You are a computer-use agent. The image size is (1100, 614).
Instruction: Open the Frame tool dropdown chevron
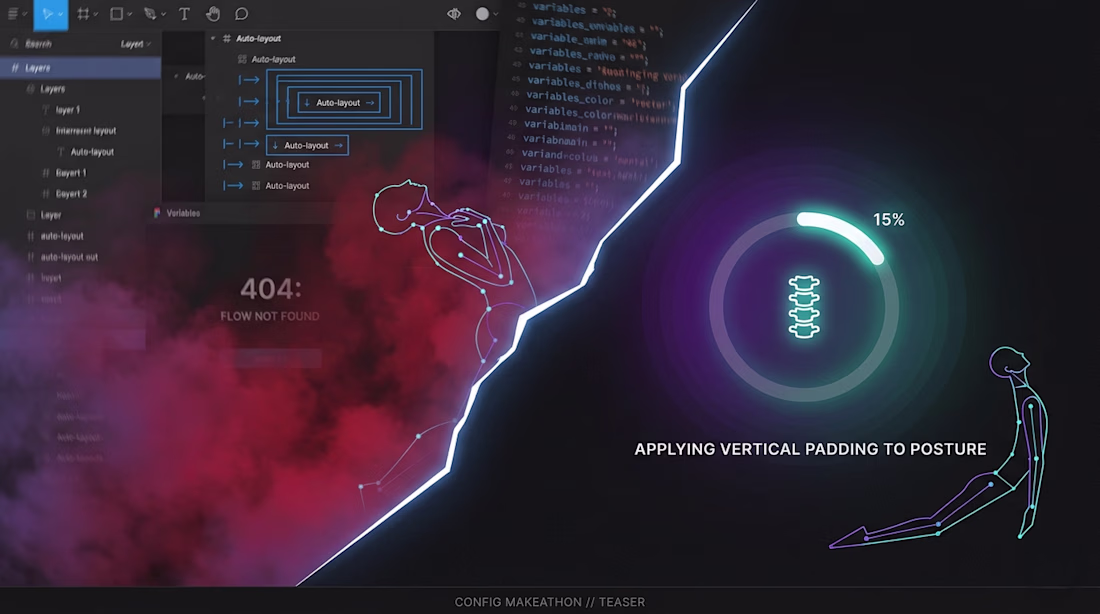point(95,14)
